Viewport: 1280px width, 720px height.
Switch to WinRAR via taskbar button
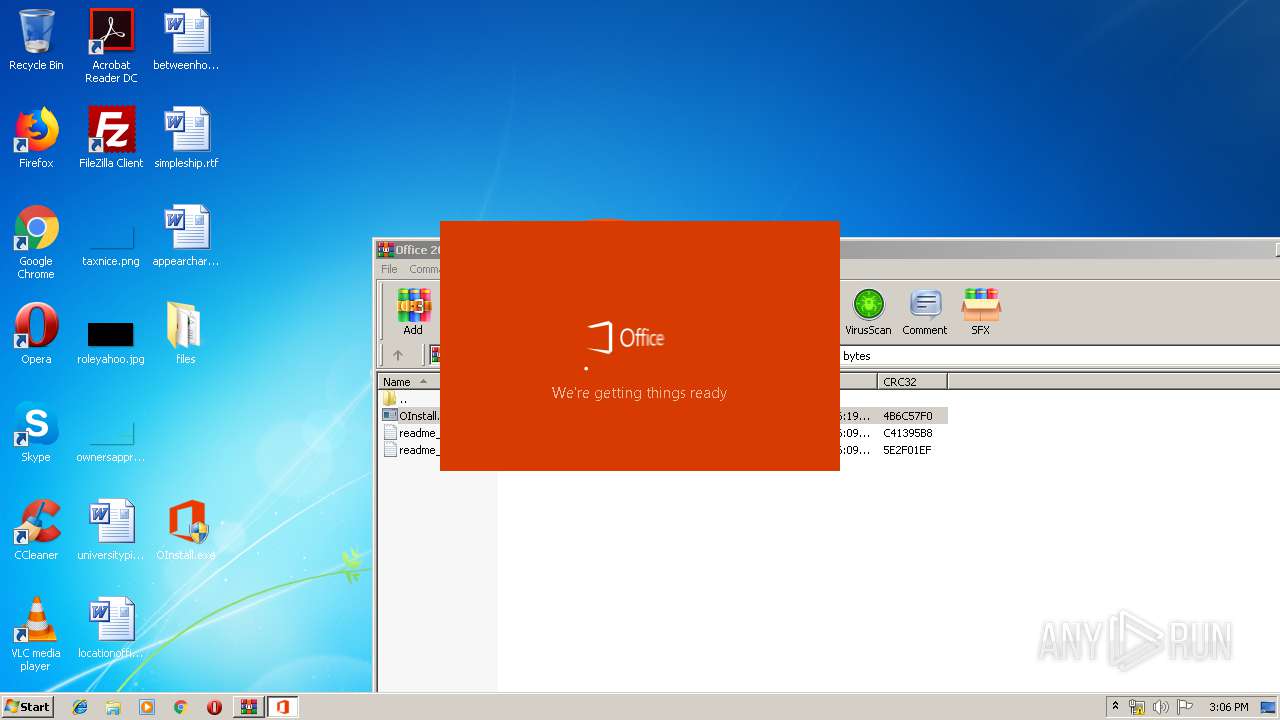coord(248,707)
